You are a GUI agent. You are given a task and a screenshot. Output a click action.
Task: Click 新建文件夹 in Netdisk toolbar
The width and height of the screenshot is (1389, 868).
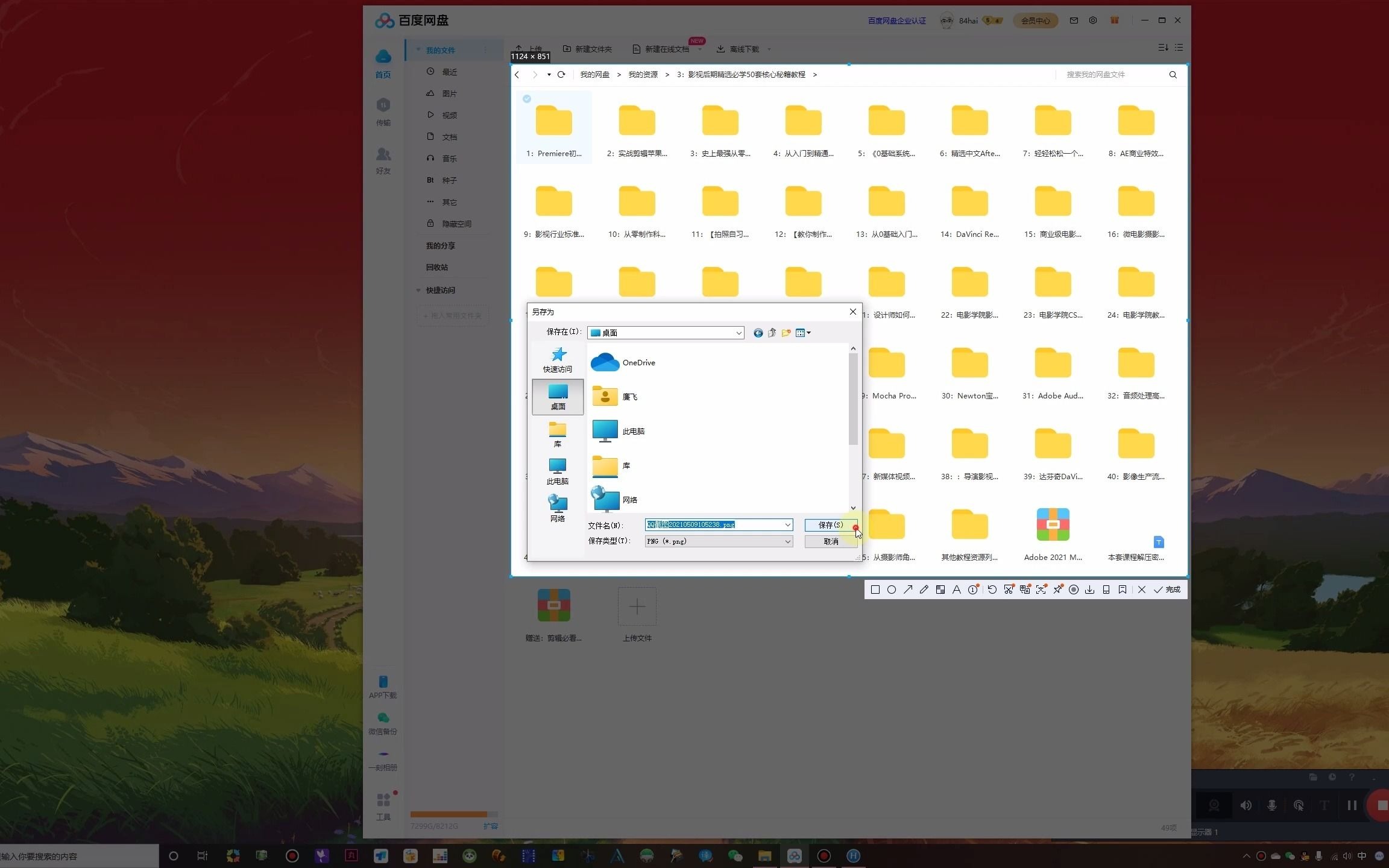pyautogui.click(x=587, y=49)
